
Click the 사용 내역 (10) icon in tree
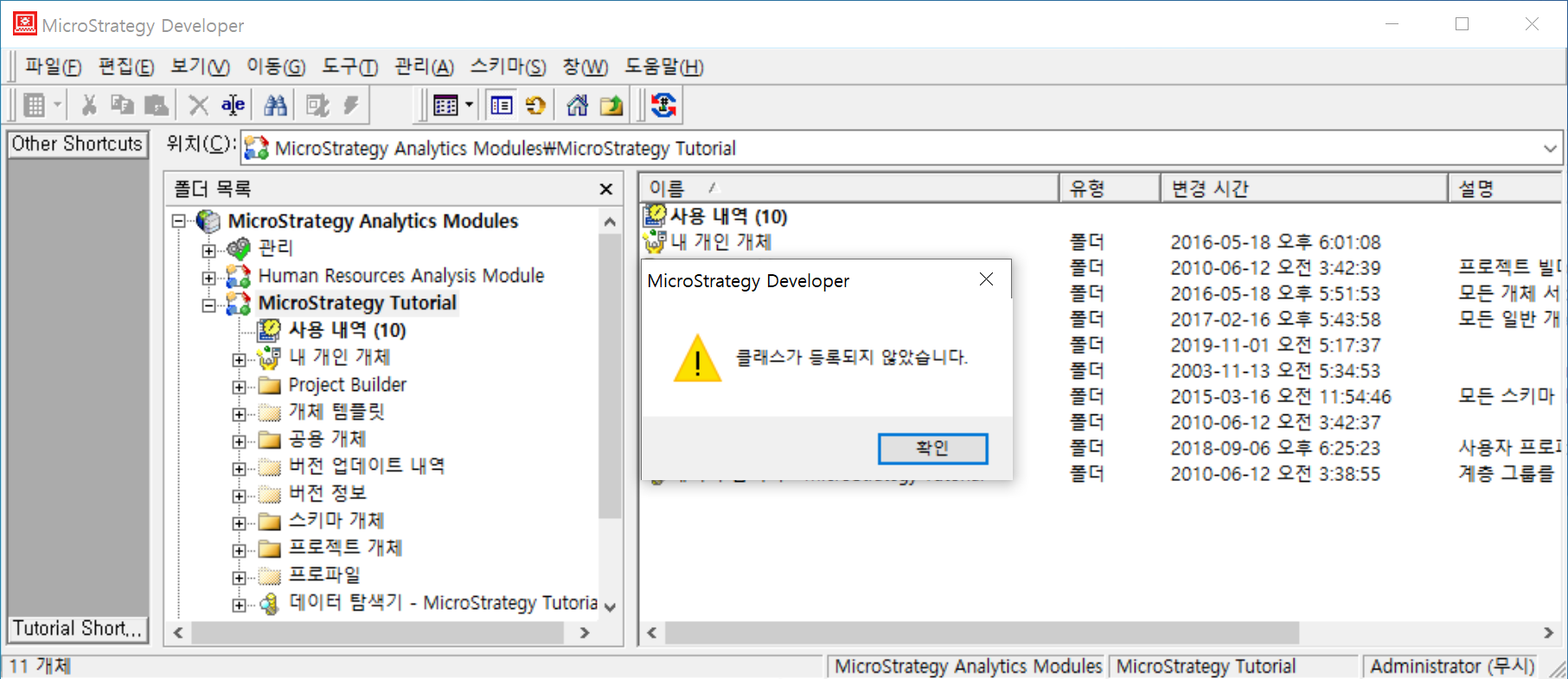(270, 330)
